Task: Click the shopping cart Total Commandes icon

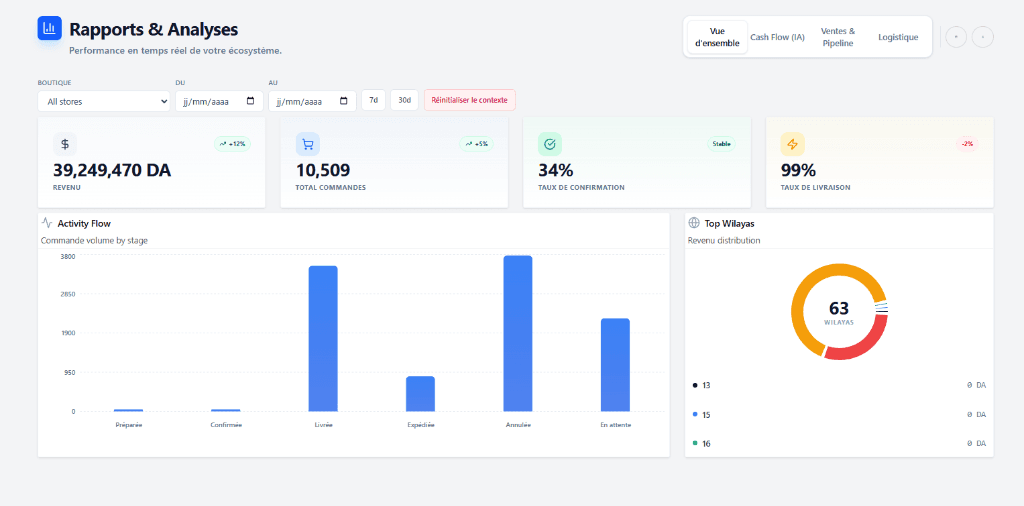Action: tap(308, 144)
